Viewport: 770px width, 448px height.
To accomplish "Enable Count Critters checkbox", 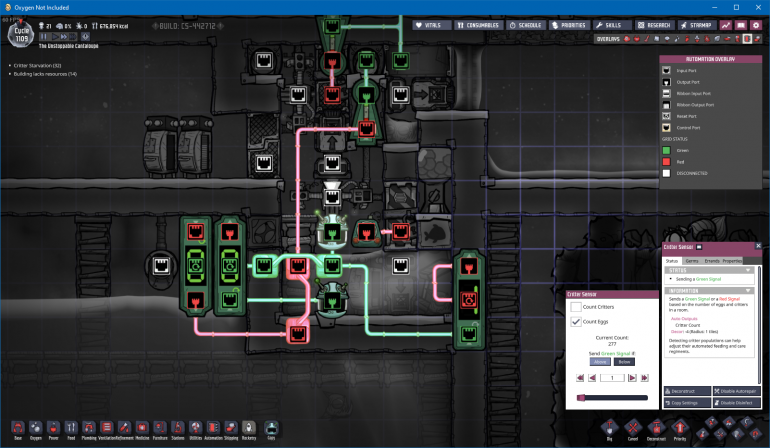I will pyautogui.click(x=576, y=307).
